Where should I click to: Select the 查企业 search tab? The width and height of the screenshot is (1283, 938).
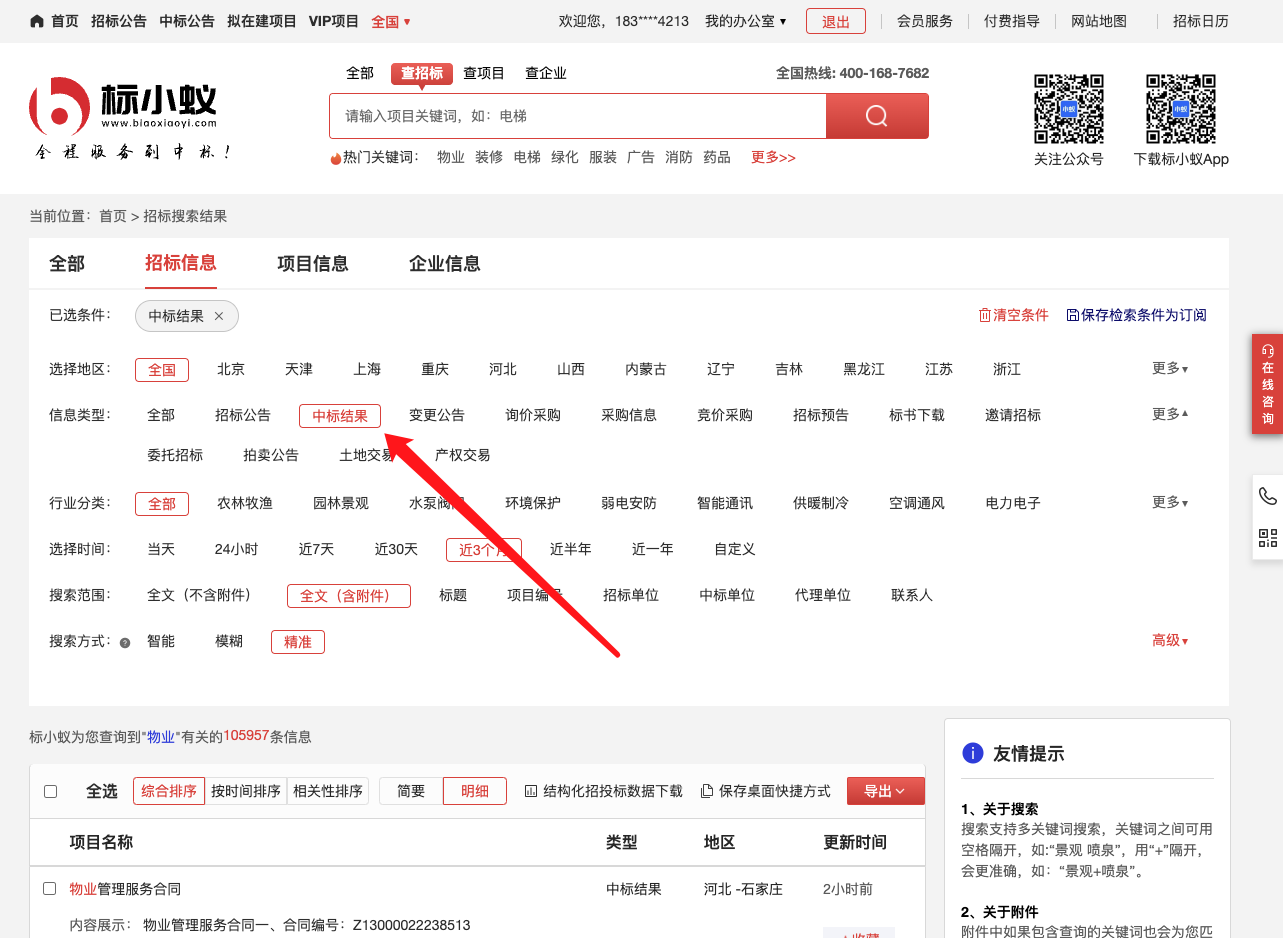coord(545,73)
